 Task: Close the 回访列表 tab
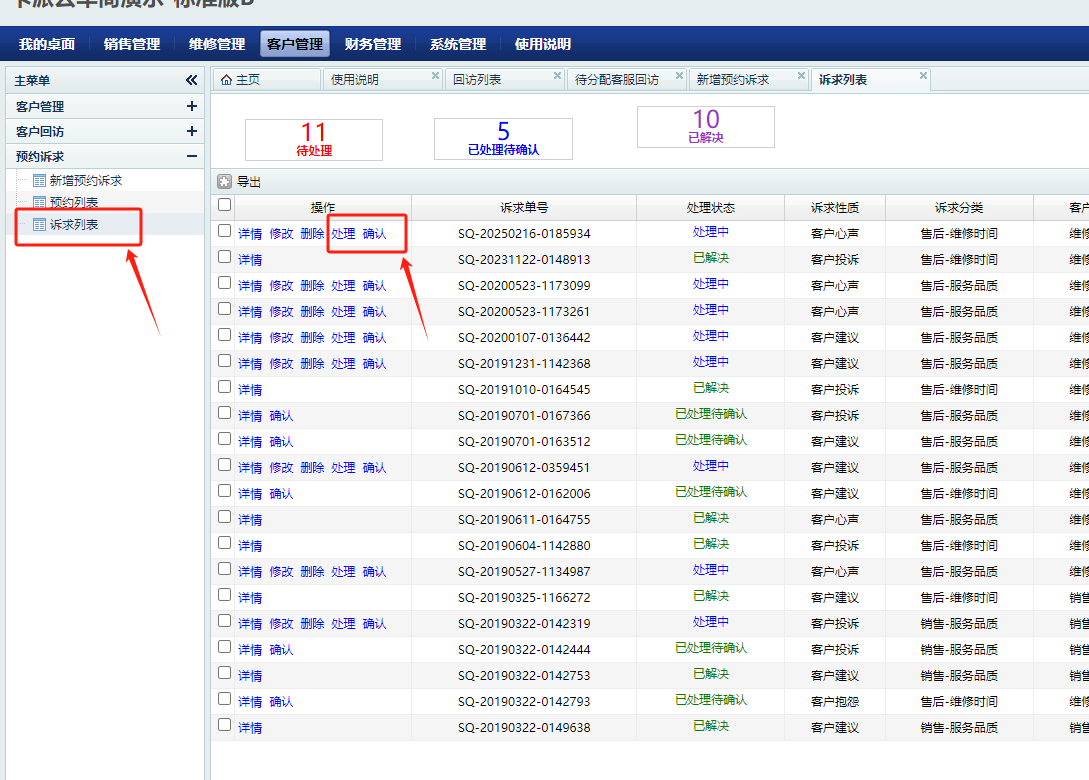[558, 76]
